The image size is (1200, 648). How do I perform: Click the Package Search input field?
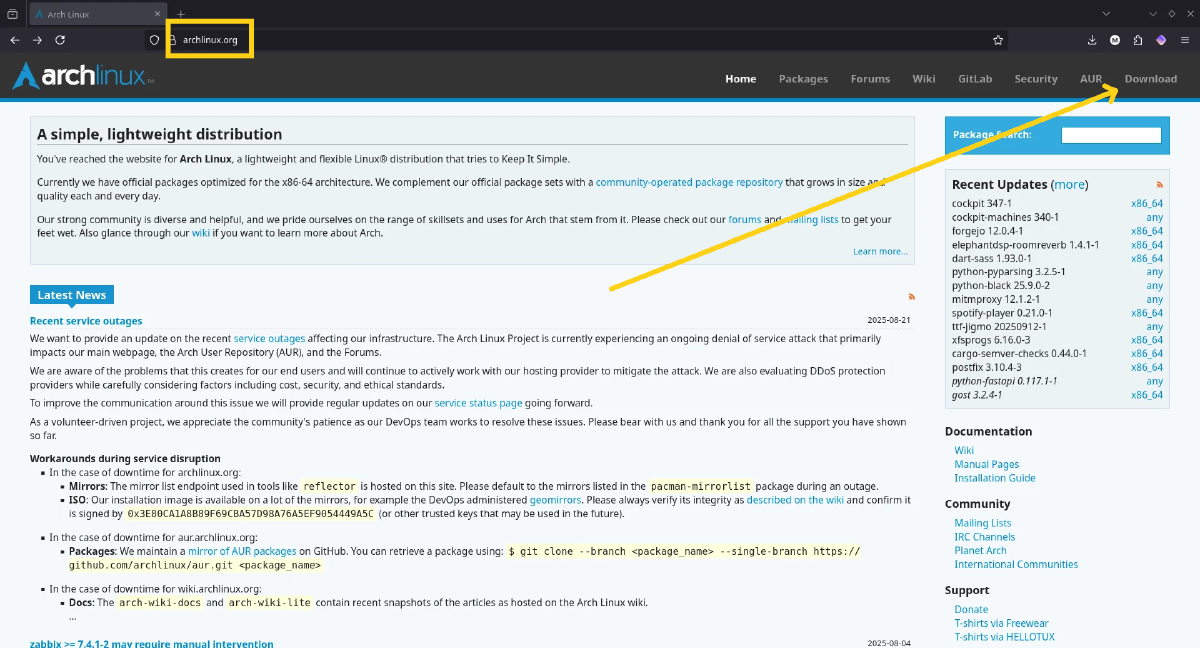[x=1110, y=135]
